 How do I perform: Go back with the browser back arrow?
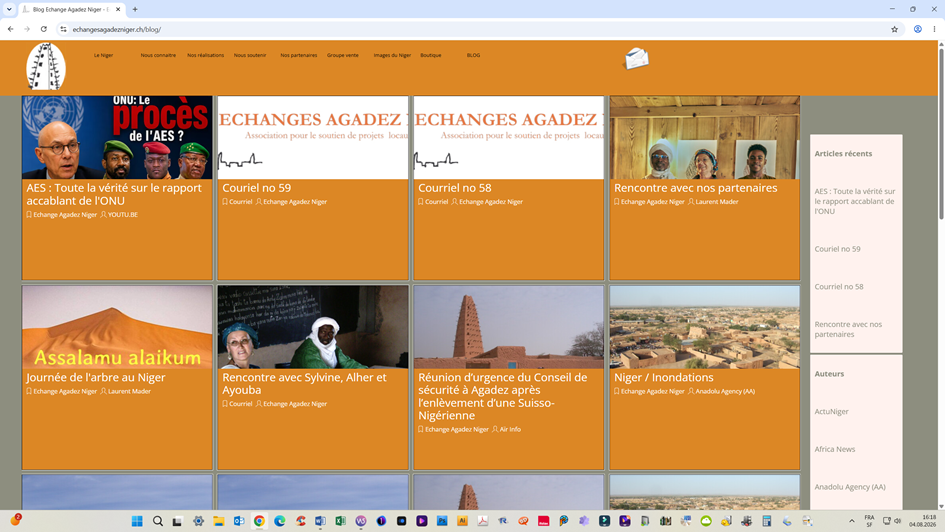pyautogui.click(x=10, y=29)
